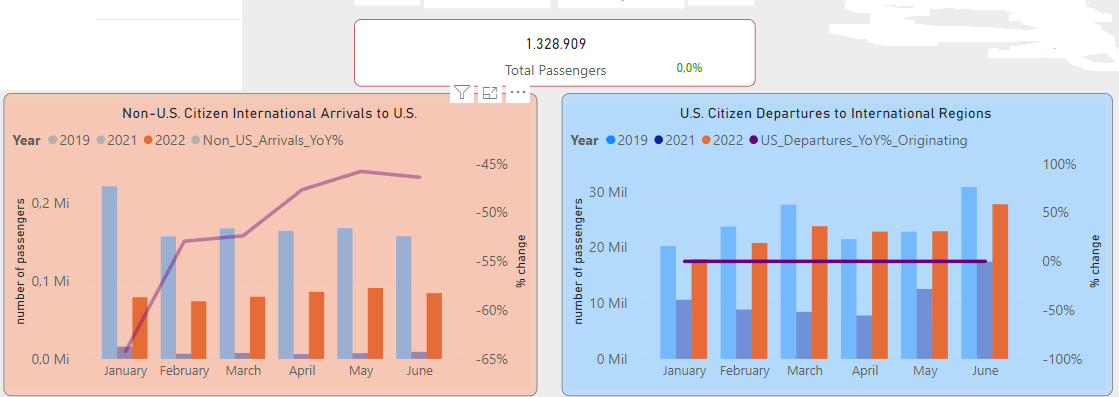Select March 2019 bar in departures chart
This screenshot has width=1119, height=397.
pyautogui.click(x=789, y=281)
